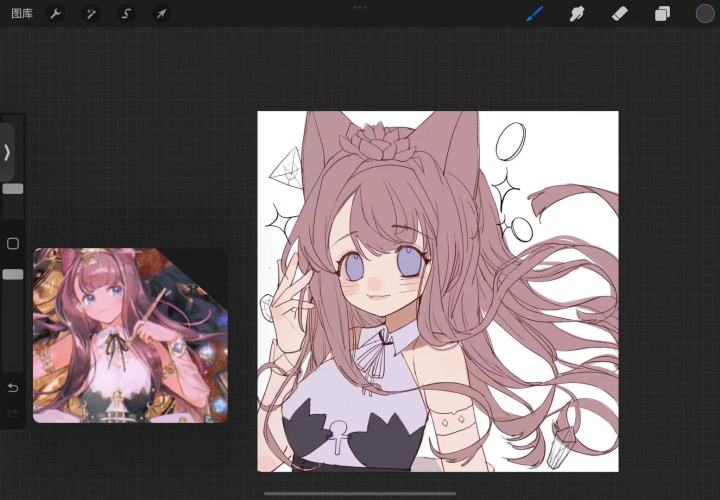Open the active color picker circle

pyautogui.click(x=705, y=14)
